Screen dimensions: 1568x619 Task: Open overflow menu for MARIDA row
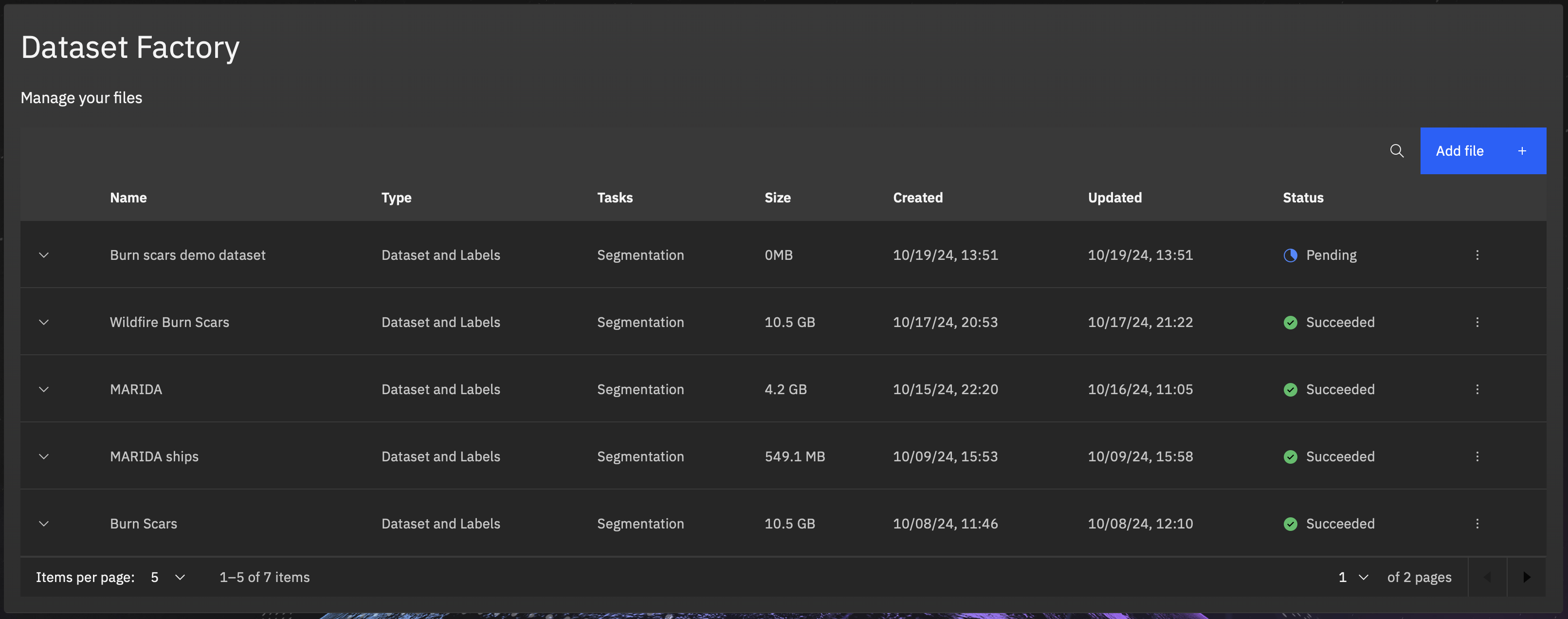(1477, 389)
